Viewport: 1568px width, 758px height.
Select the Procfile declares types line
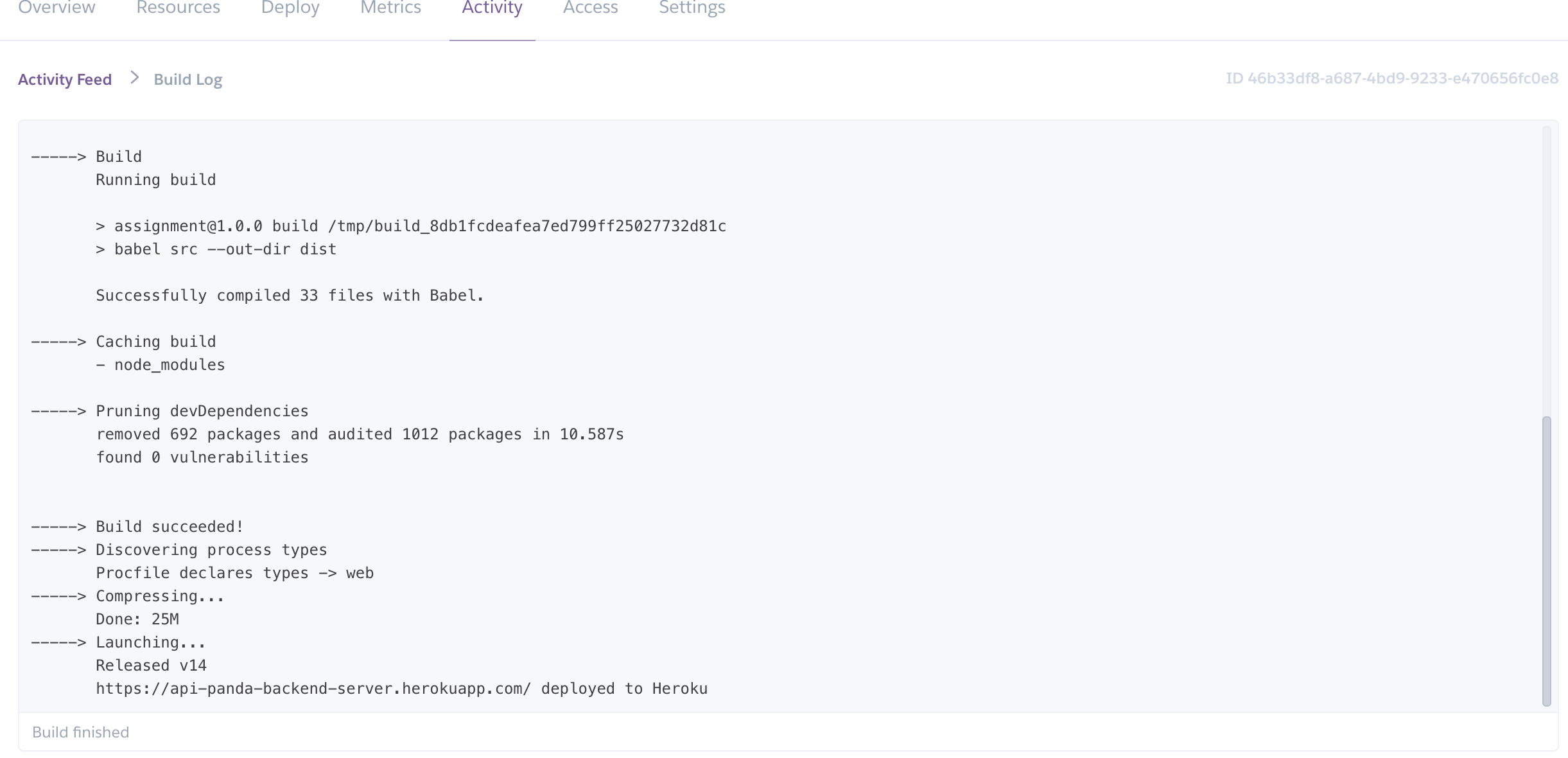click(235, 572)
